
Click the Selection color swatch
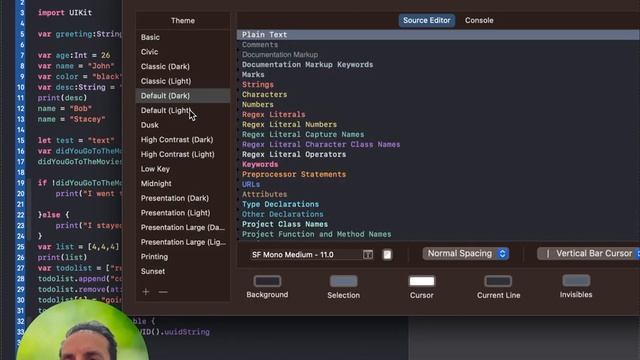tap(344, 281)
